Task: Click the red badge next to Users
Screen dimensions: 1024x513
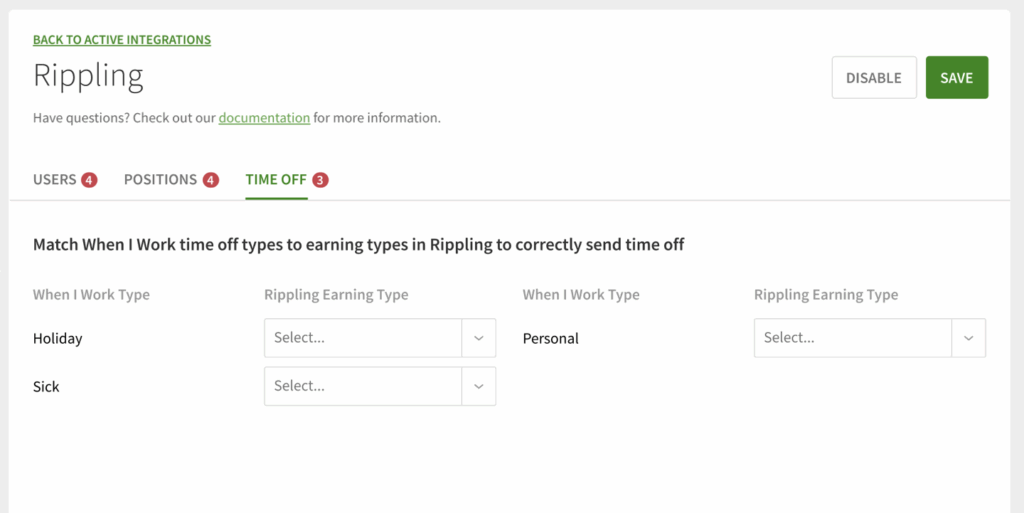Action: pyautogui.click(x=90, y=180)
